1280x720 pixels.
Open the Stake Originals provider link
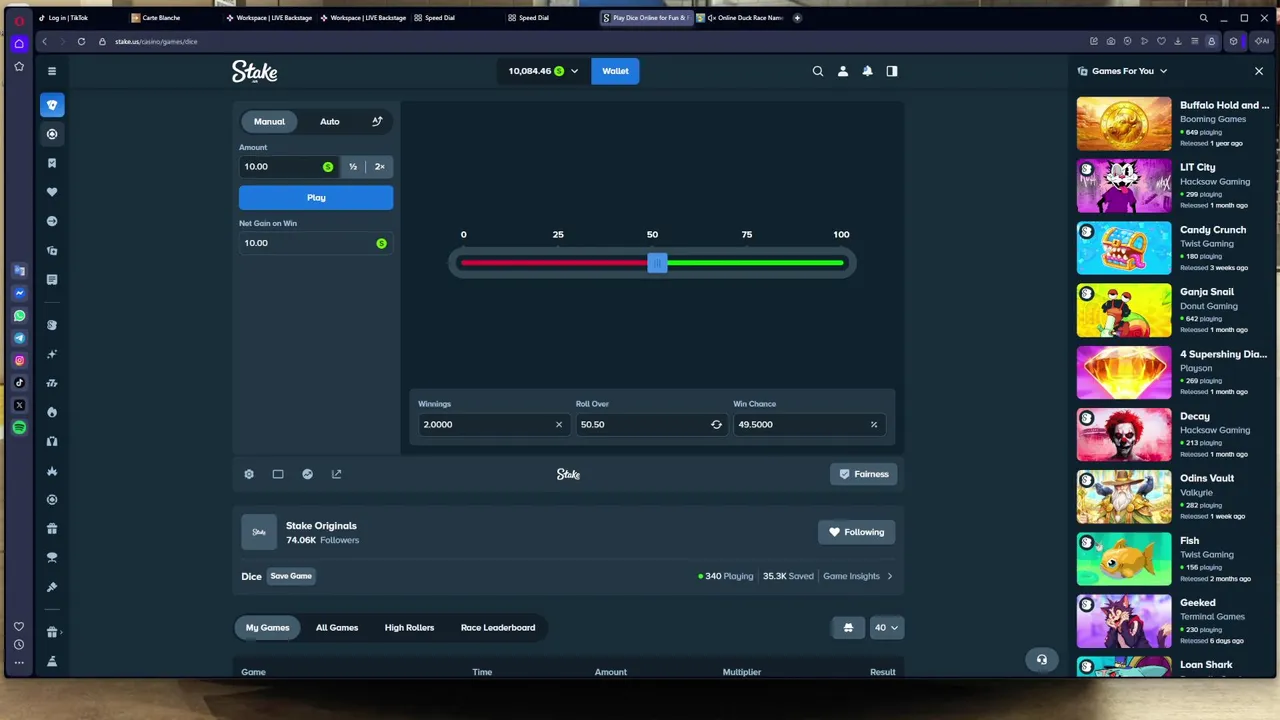point(321,526)
